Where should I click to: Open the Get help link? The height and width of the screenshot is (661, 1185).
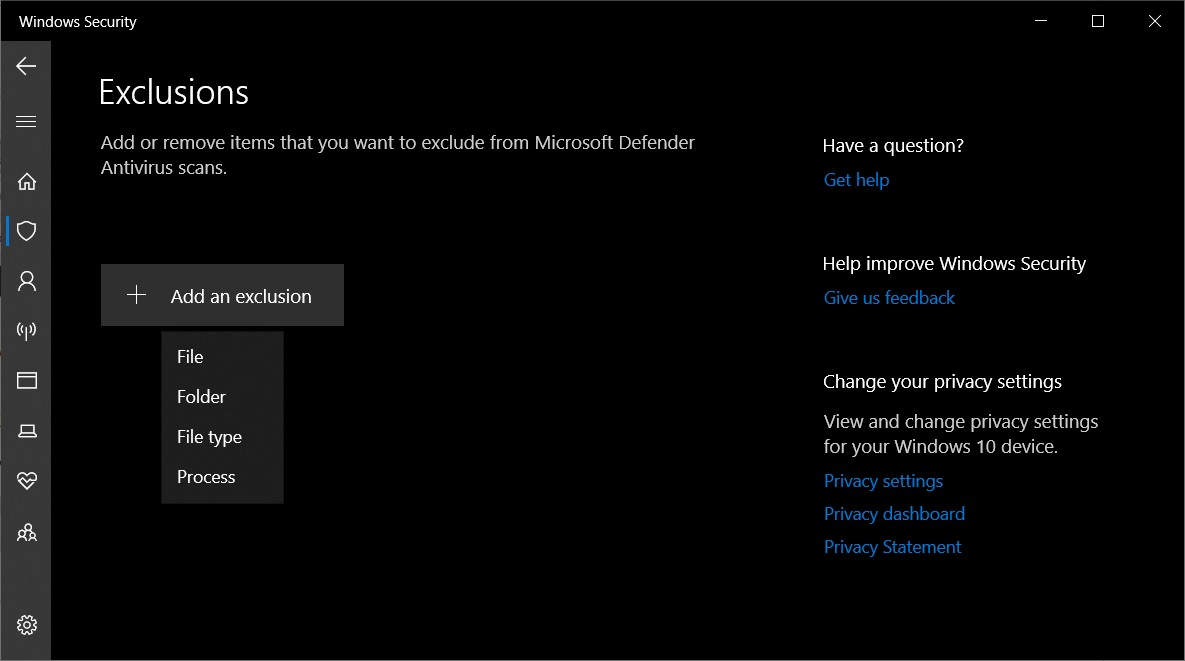tap(856, 180)
